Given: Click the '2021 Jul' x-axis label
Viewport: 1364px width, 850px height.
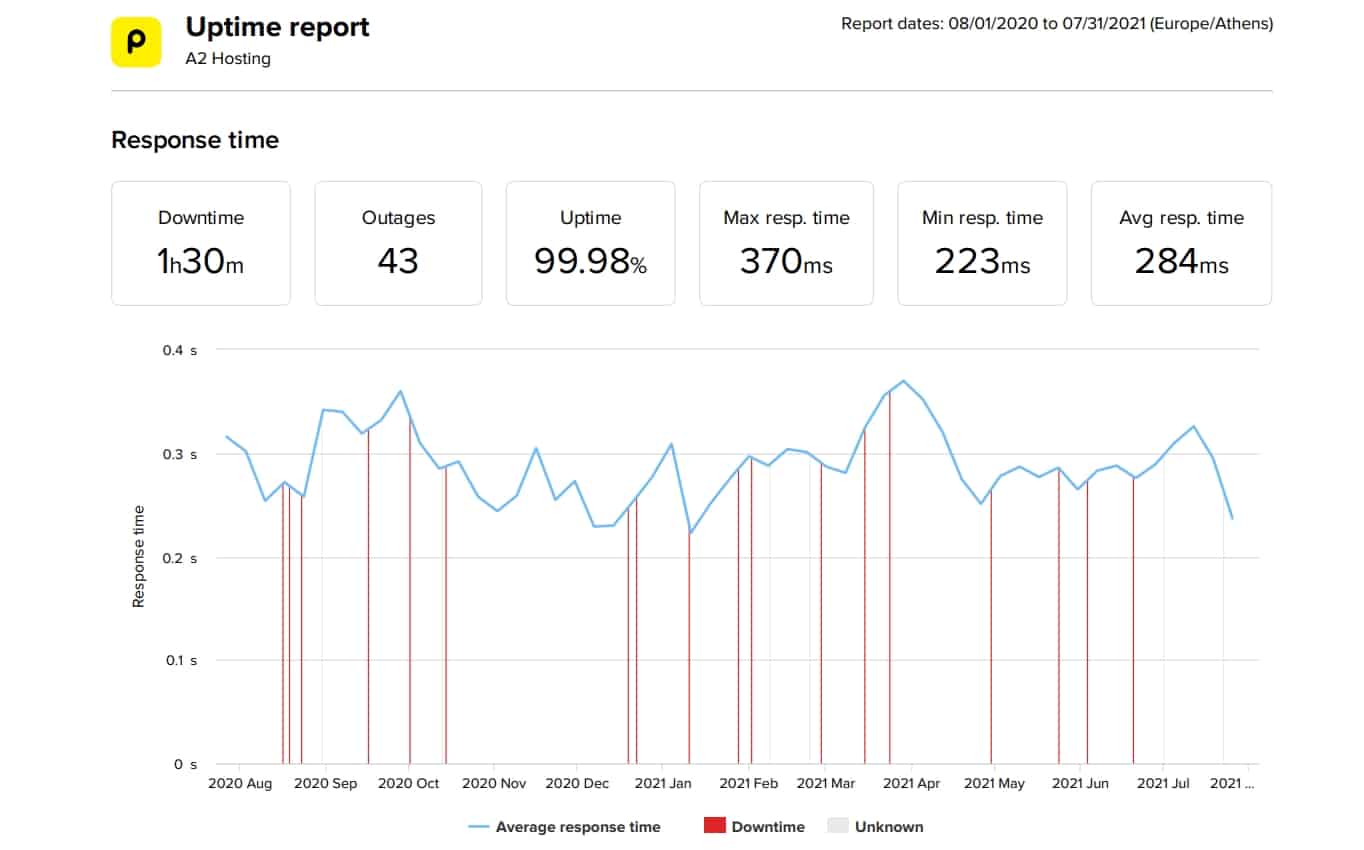Looking at the screenshot, I should coord(1164,784).
